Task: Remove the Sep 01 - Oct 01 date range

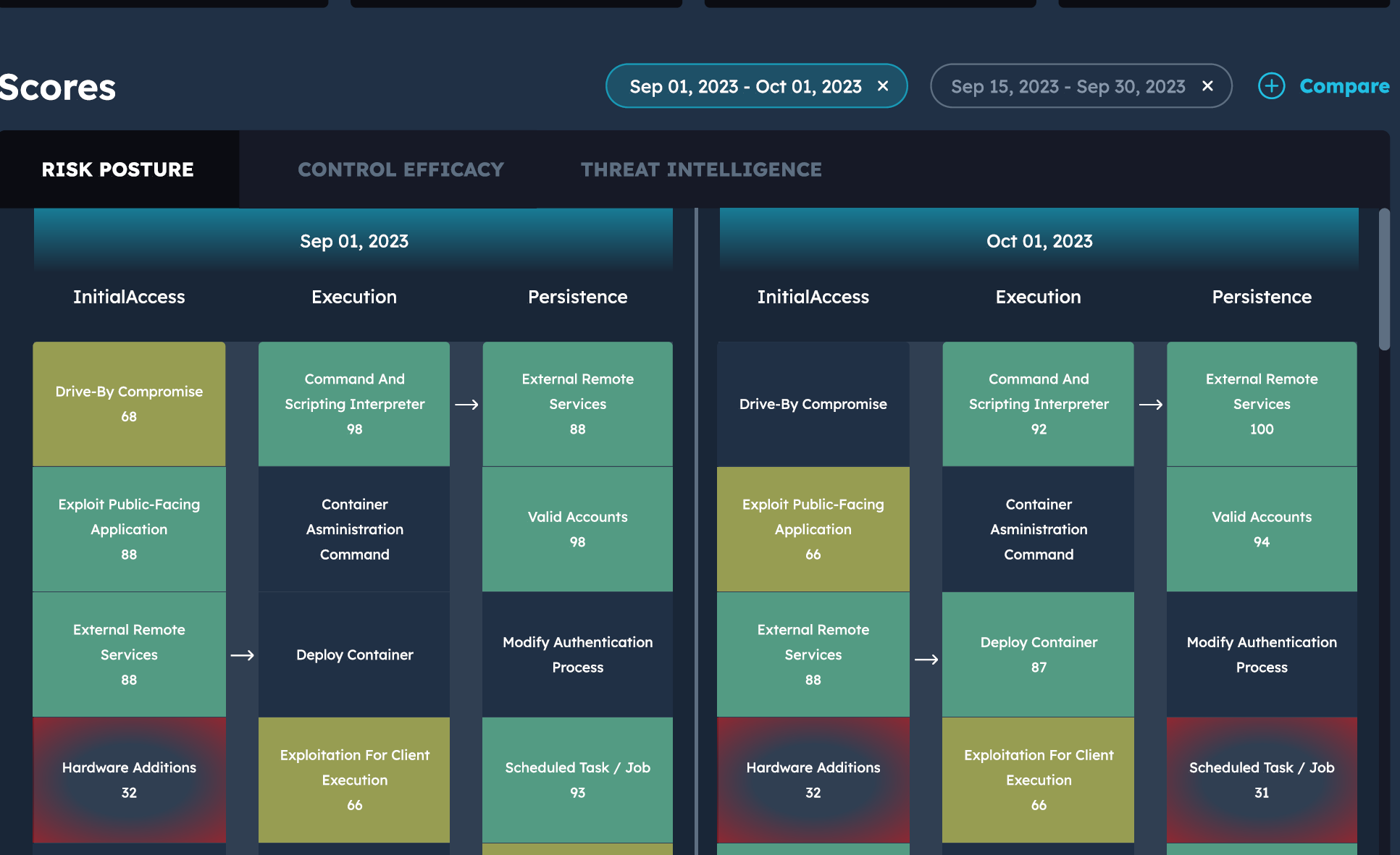Action: (883, 86)
